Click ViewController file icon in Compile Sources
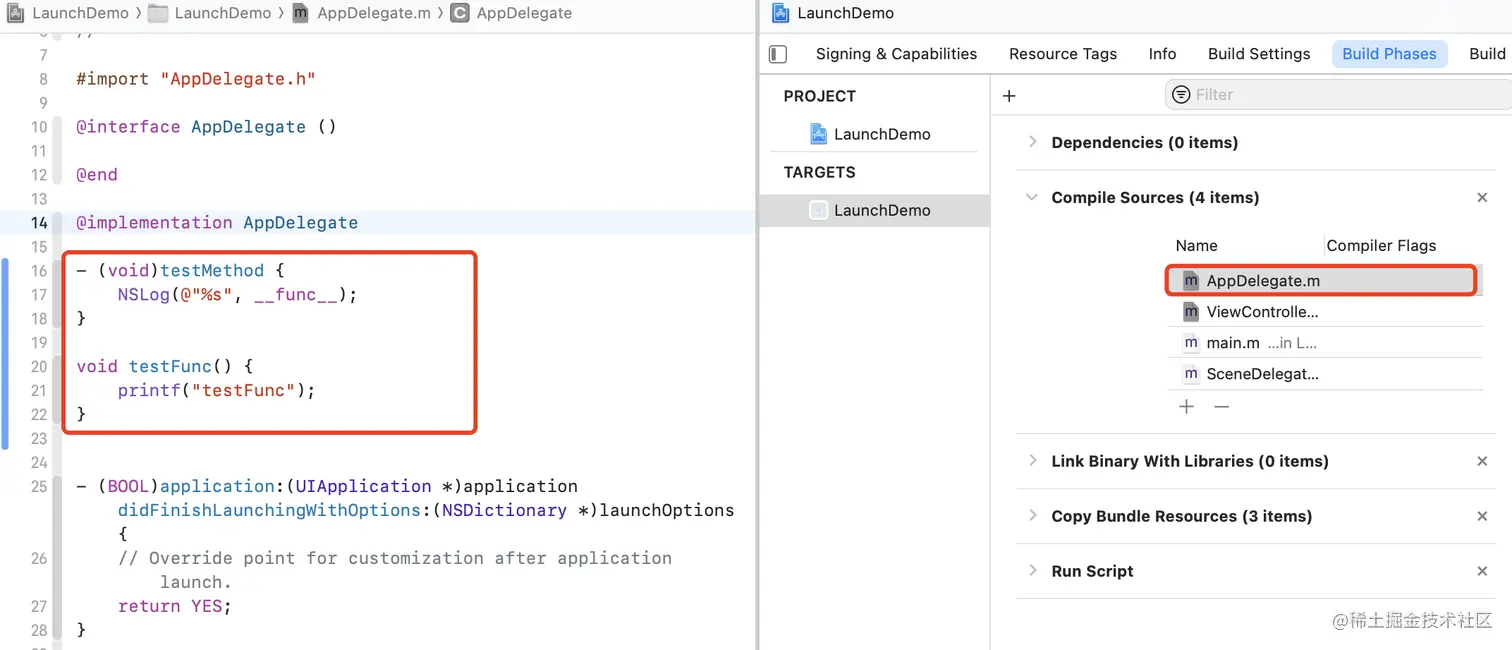Image resolution: width=1512 pixels, height=650 pixels. point(1190,312)
